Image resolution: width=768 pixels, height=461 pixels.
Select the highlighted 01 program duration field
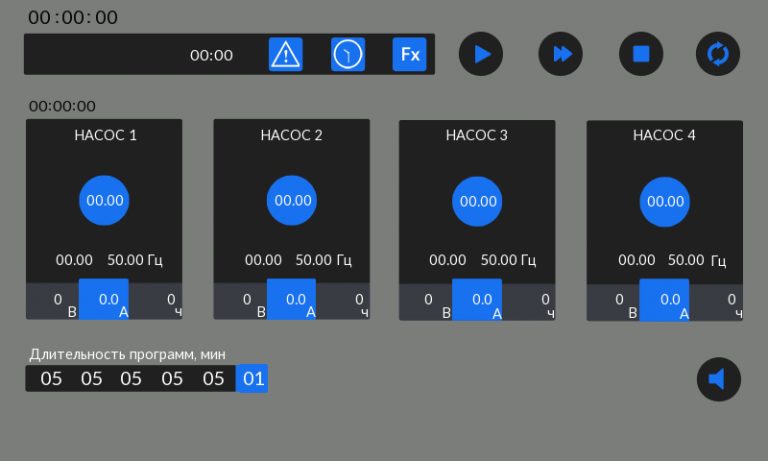coord(252,379)
